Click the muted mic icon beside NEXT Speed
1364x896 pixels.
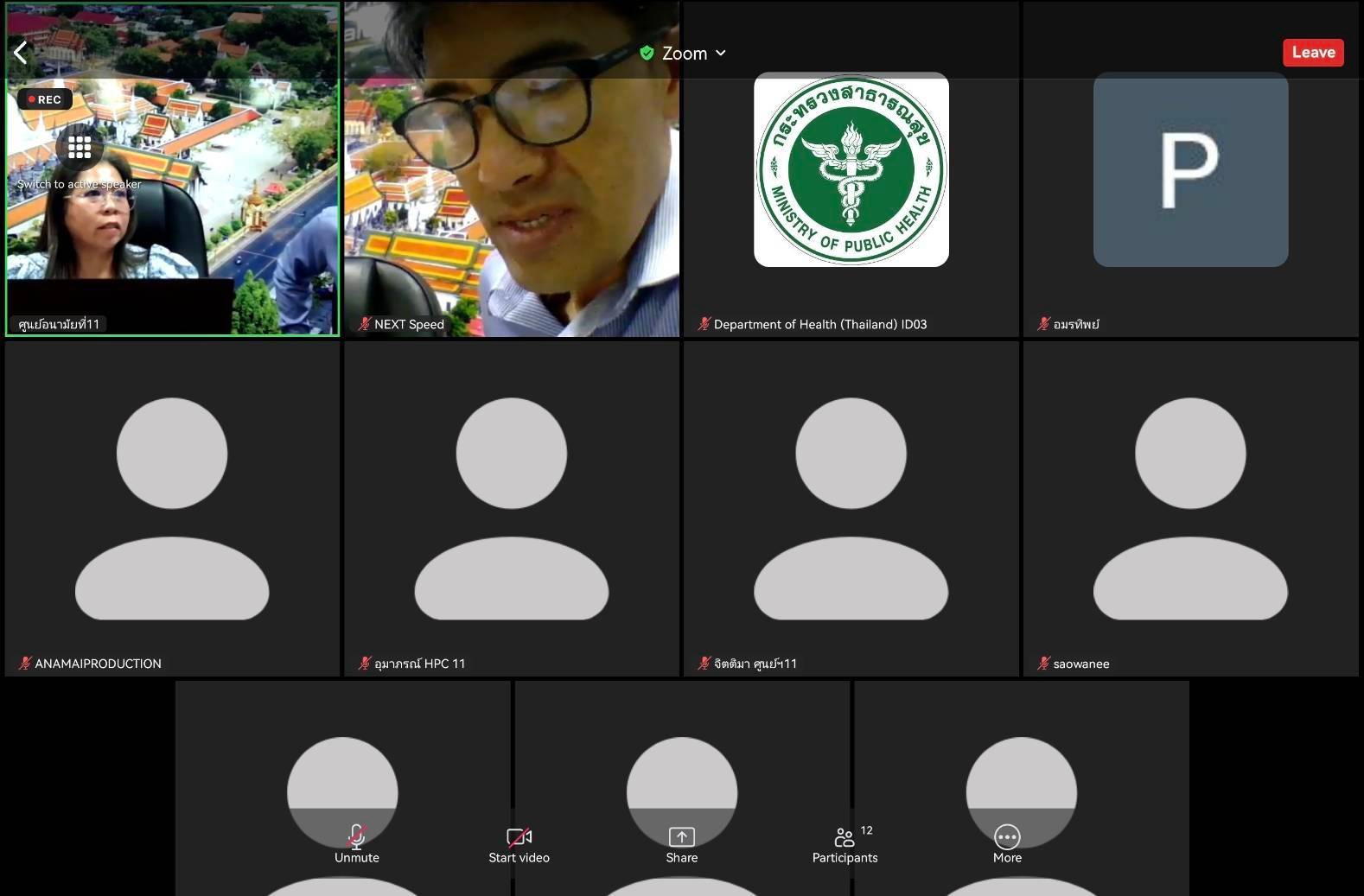tap(365, 324)
